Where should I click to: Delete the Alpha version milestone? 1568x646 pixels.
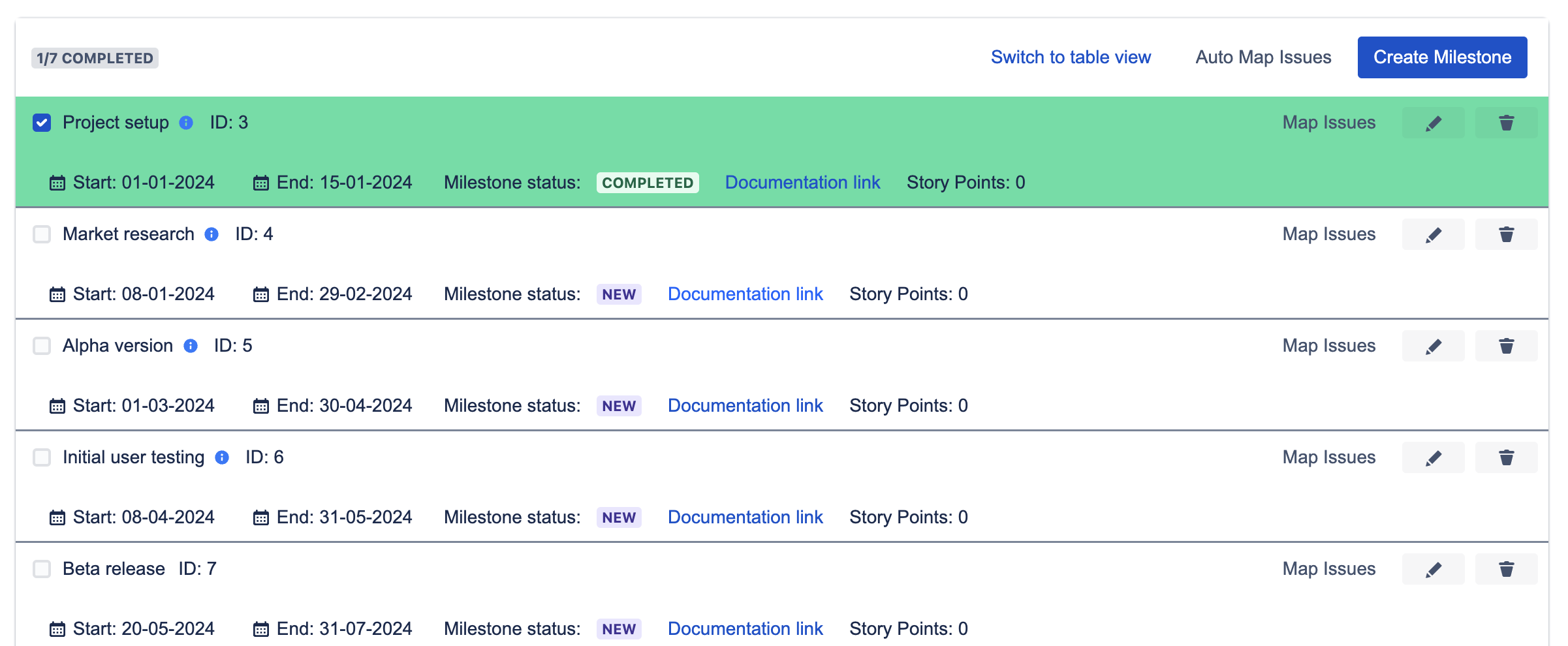[1505, 345]
